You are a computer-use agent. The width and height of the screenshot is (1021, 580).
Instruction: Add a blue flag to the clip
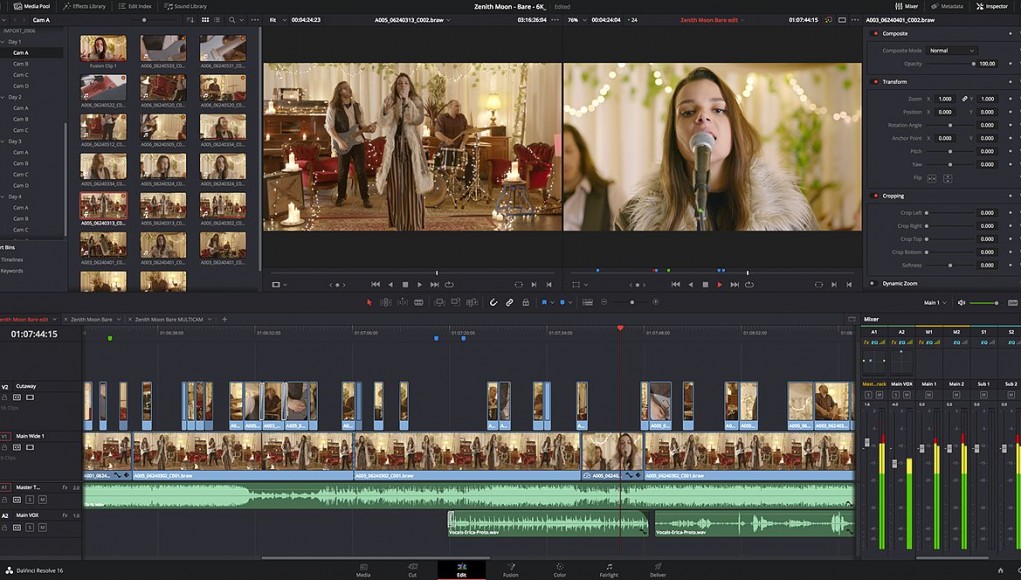[544, 302]
